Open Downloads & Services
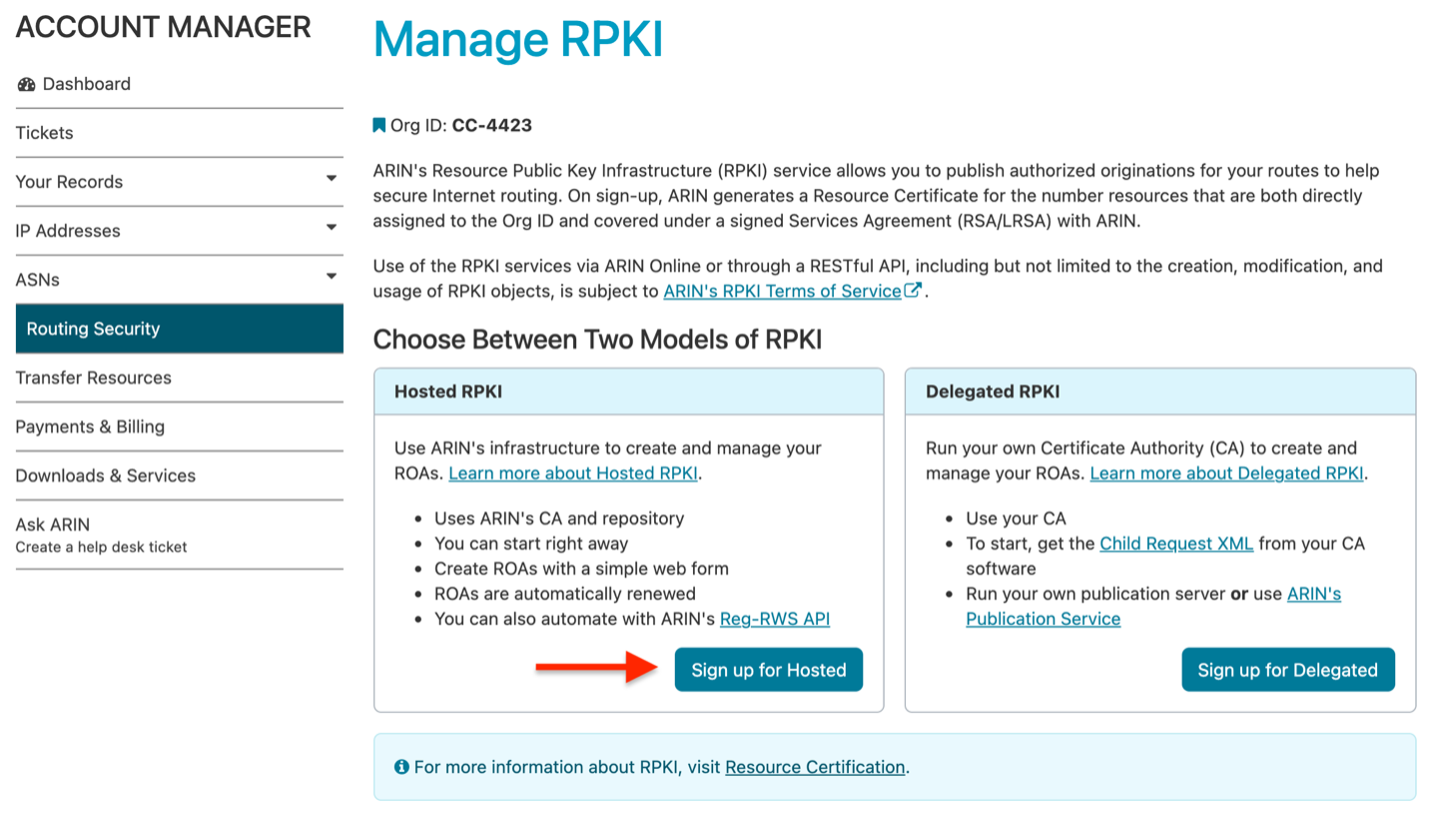This screenshot has width=1430, height=821. click(179, 476)
